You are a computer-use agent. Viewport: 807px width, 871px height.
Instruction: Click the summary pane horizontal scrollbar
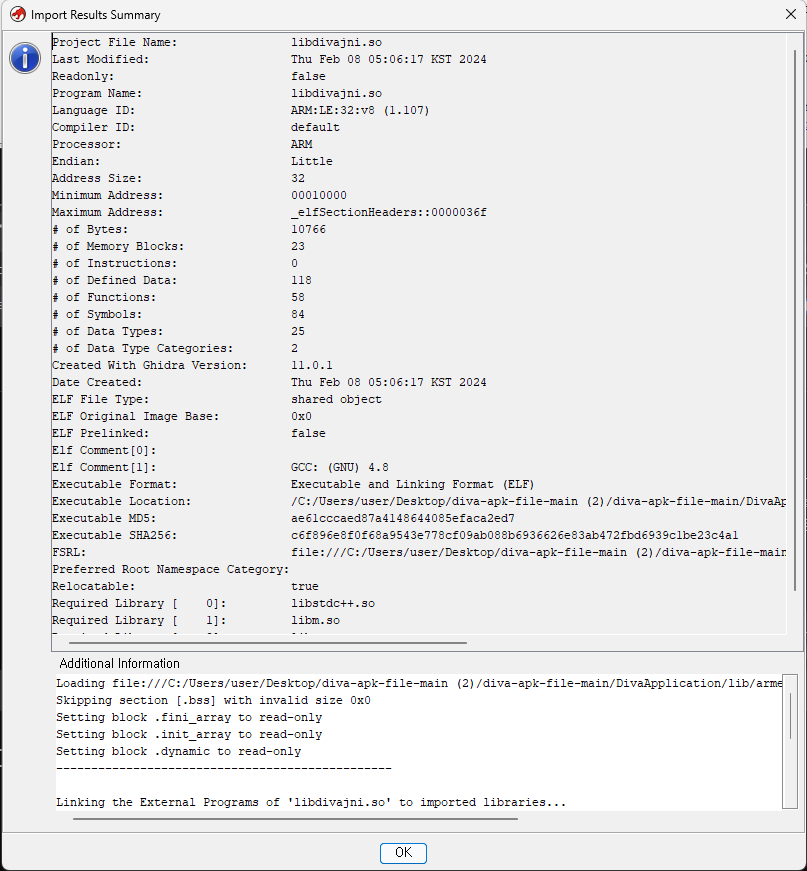click(x=268, y=642)
